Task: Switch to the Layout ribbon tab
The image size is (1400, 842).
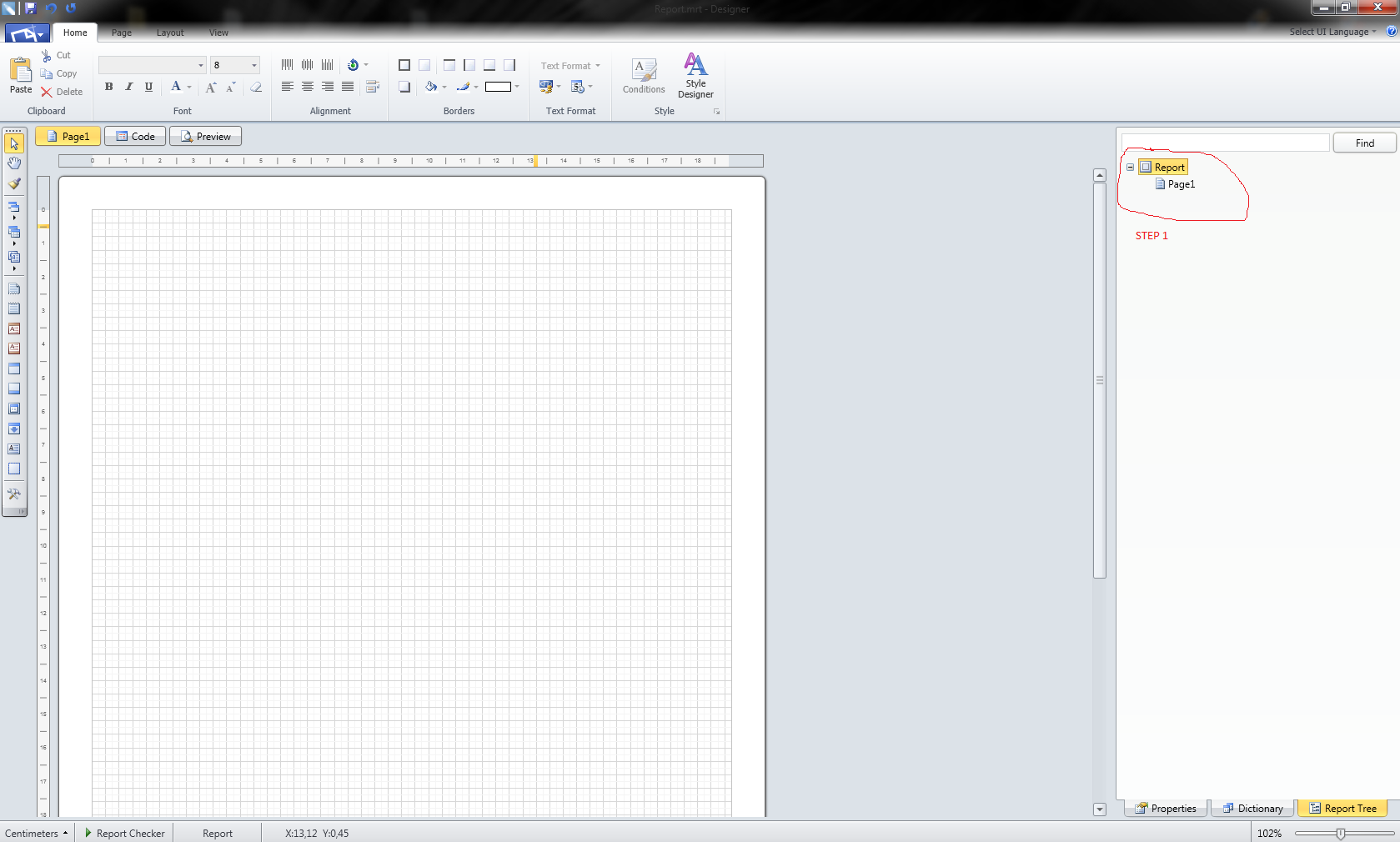Action: point(170,33)
